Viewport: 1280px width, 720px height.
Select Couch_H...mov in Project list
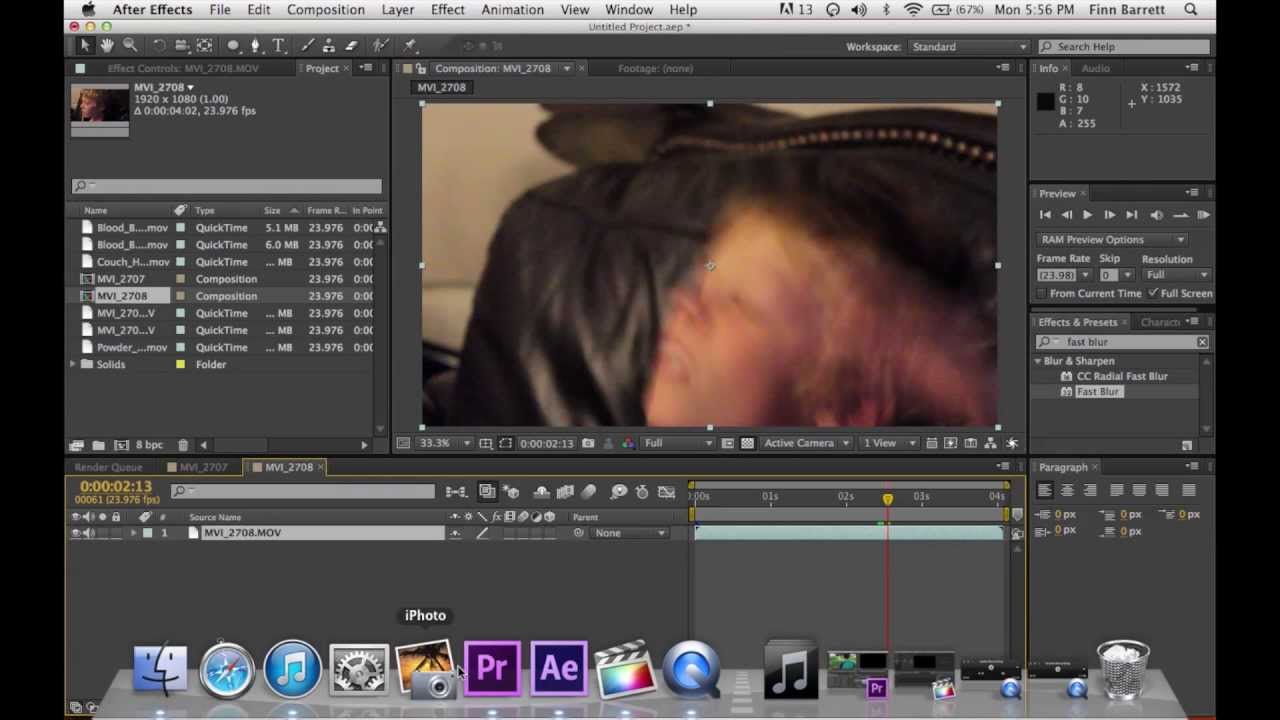[132, 262]
